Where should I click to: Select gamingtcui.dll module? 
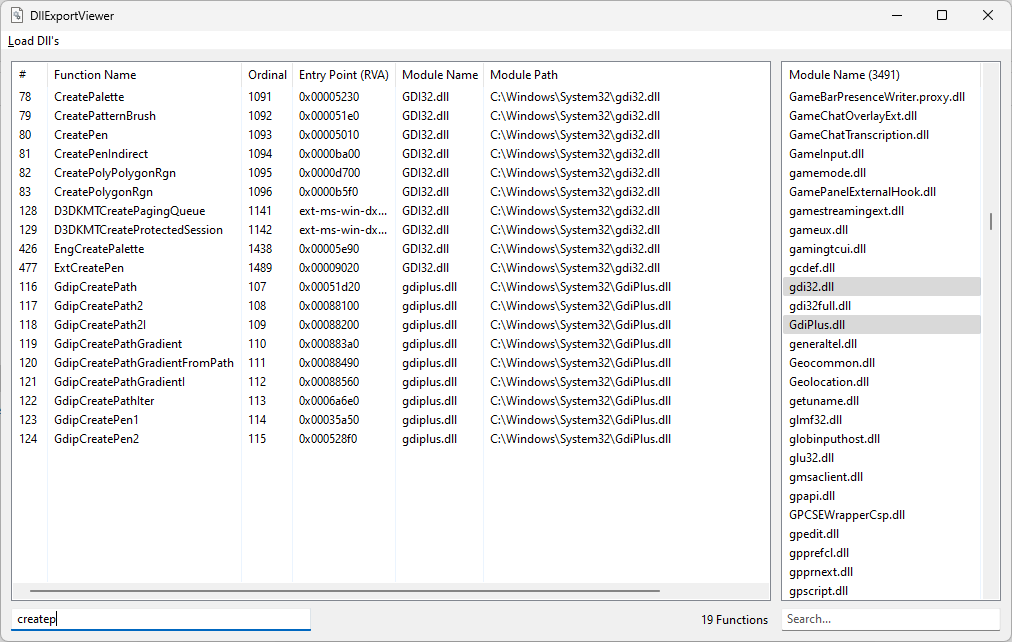click(882, 249)
